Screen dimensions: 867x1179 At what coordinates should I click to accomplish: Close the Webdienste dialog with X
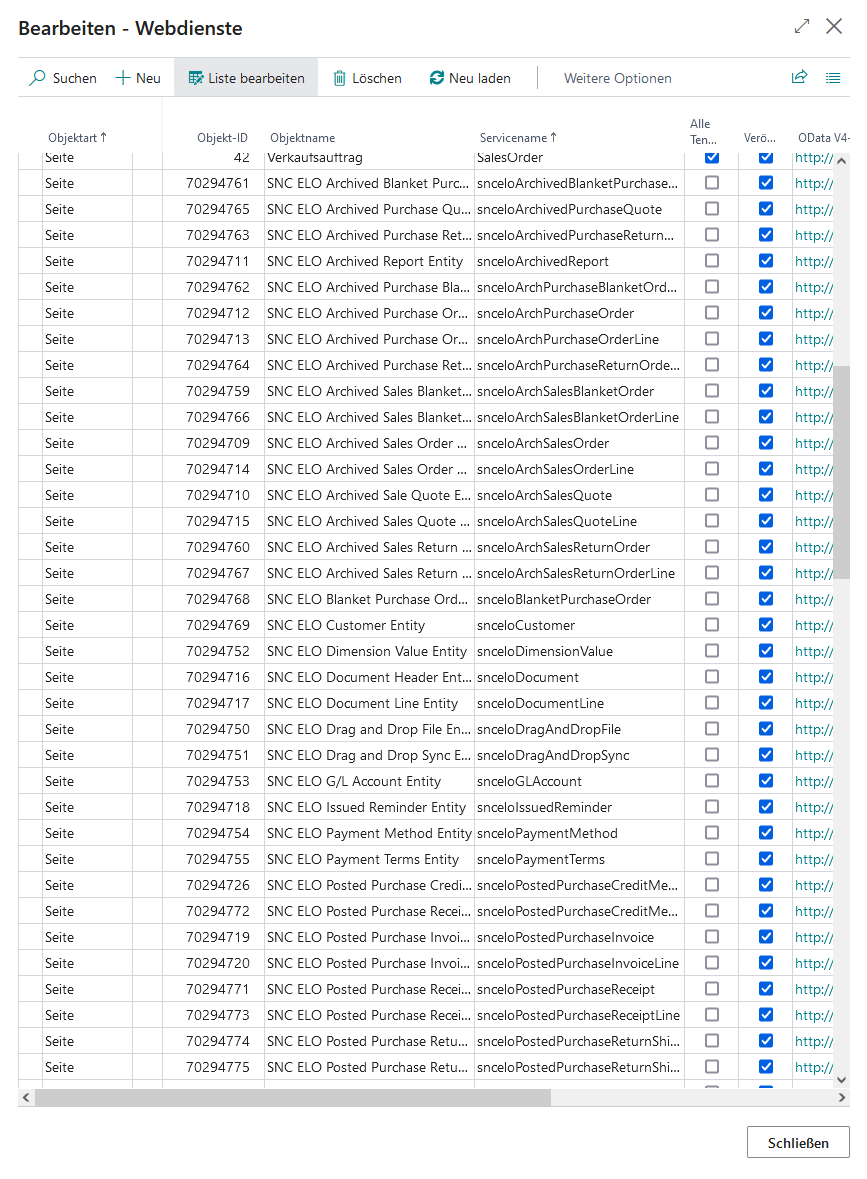tap(834, 27)
